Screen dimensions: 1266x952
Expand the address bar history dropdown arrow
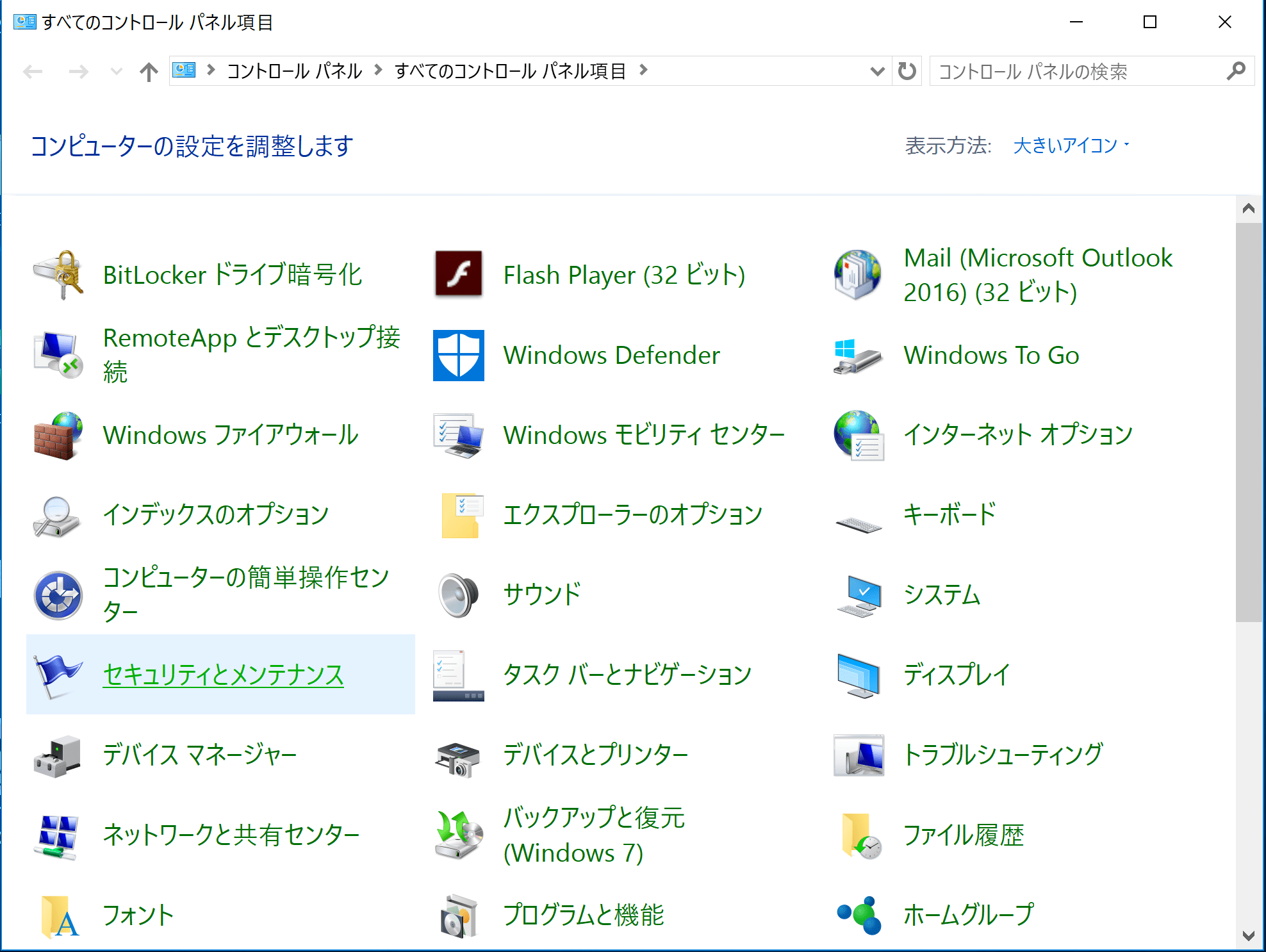877,71
